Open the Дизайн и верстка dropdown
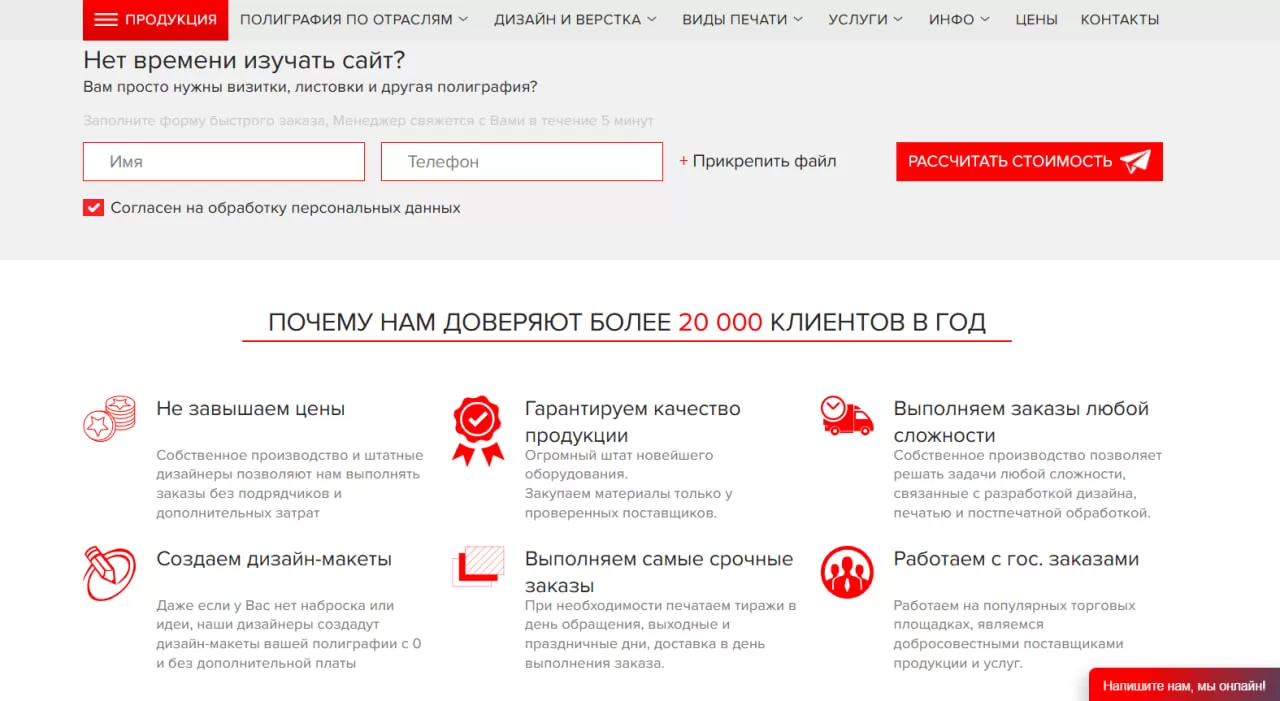 [x=575, y=20]
